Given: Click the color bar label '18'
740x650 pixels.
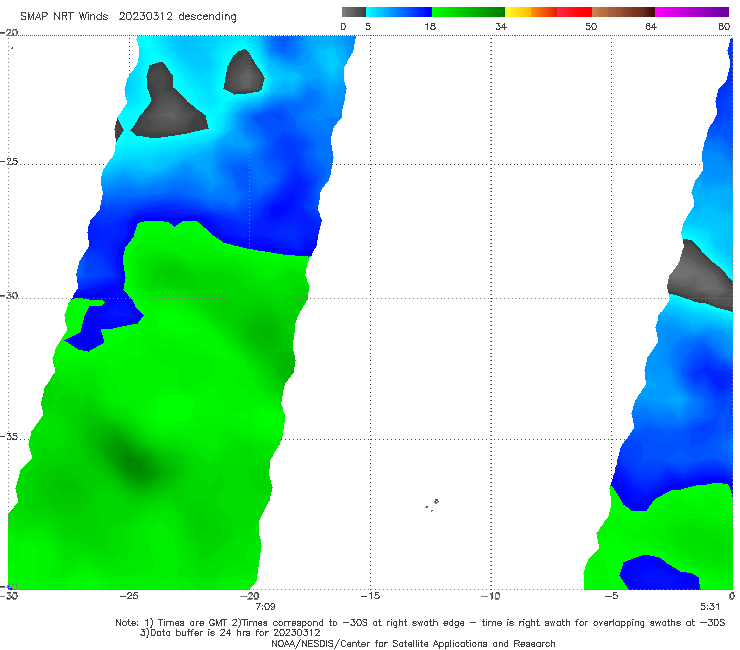Looking at the screenshot, I should [x=429, y=27].
